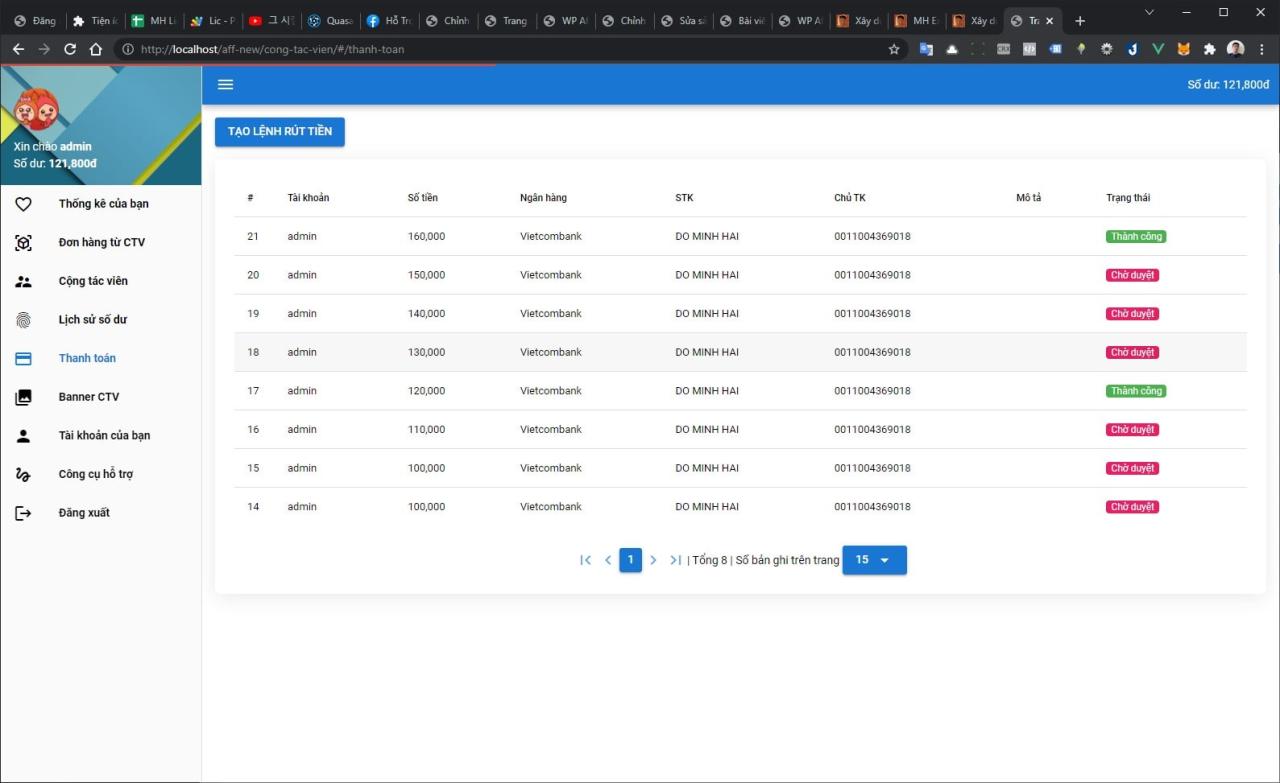Click the logout icon beside Đăng xuất
The height and width of the screenshot is (783, 1280).
click(x=23, y=512)
